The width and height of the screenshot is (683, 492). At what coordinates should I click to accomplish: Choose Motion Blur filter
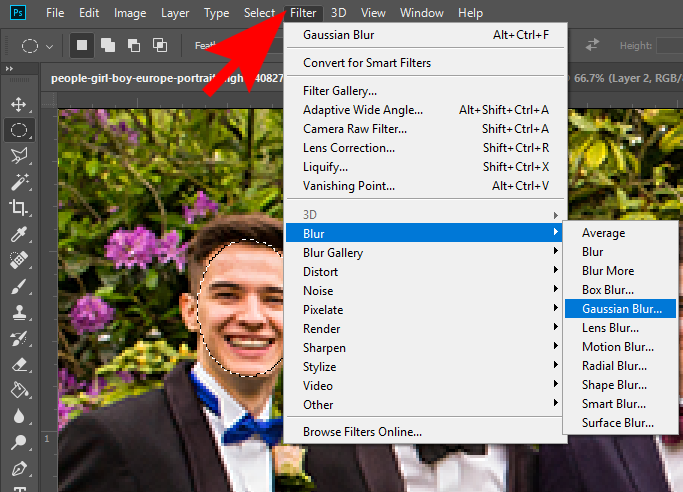620,347
